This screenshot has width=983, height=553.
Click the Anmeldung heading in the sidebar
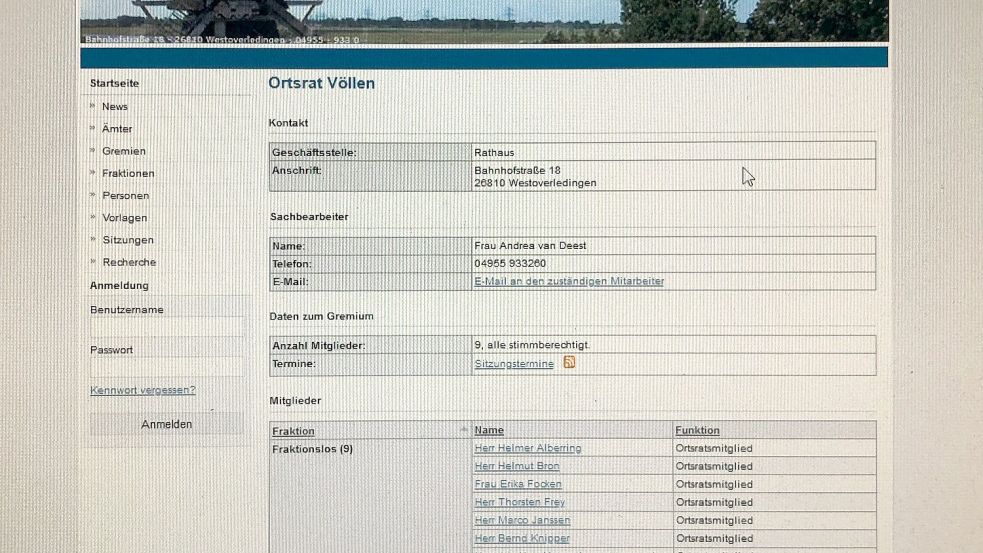(119, 285)
